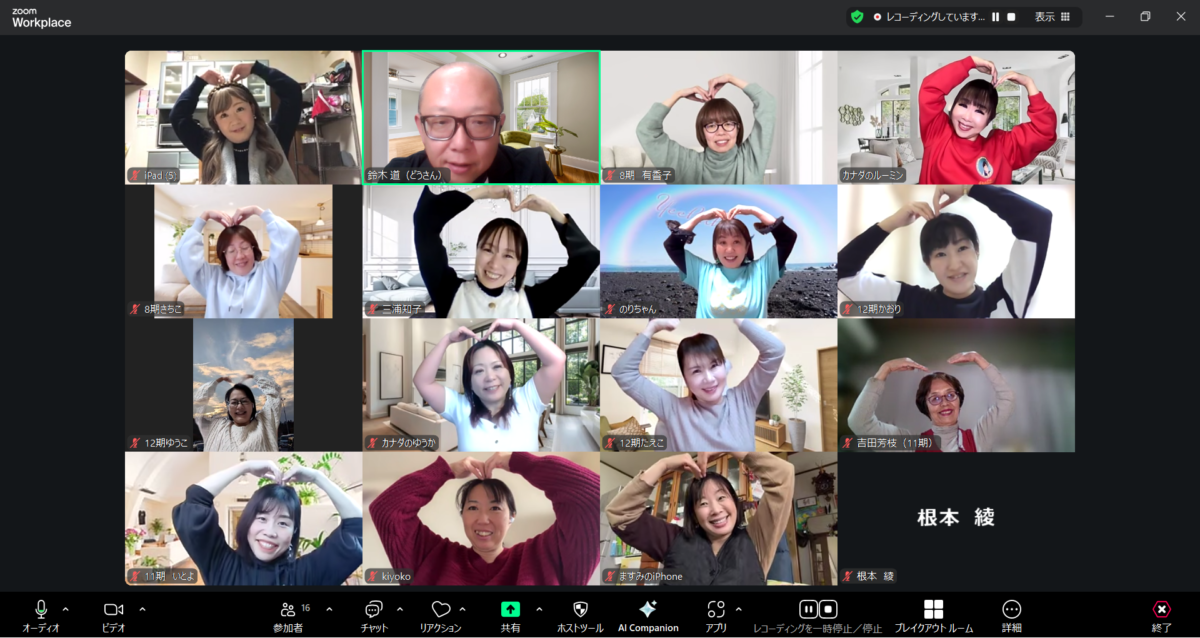Click the green share screen (共有) icon
1200x638 pixels.
pos(510,609)
